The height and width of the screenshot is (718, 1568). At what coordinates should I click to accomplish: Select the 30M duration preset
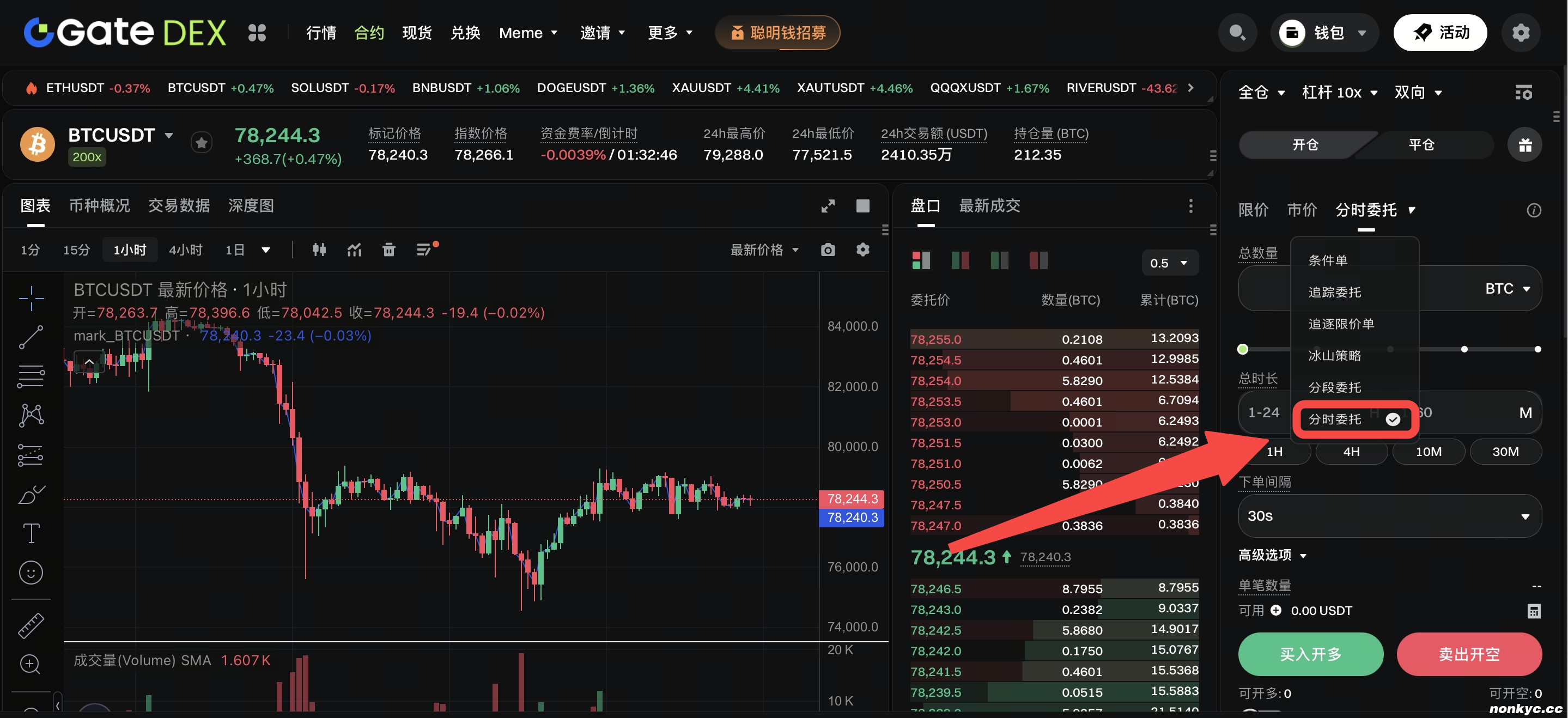coord(1505,452)
